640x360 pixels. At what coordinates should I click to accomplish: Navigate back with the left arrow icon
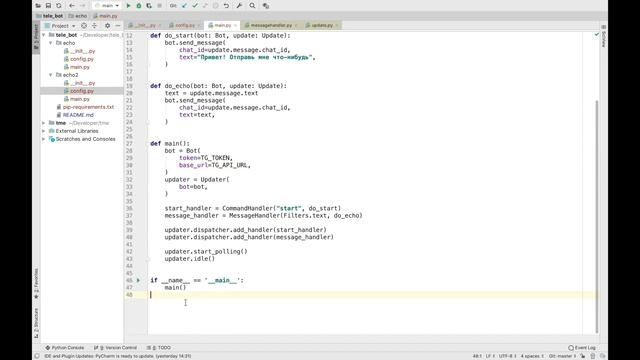72,6
